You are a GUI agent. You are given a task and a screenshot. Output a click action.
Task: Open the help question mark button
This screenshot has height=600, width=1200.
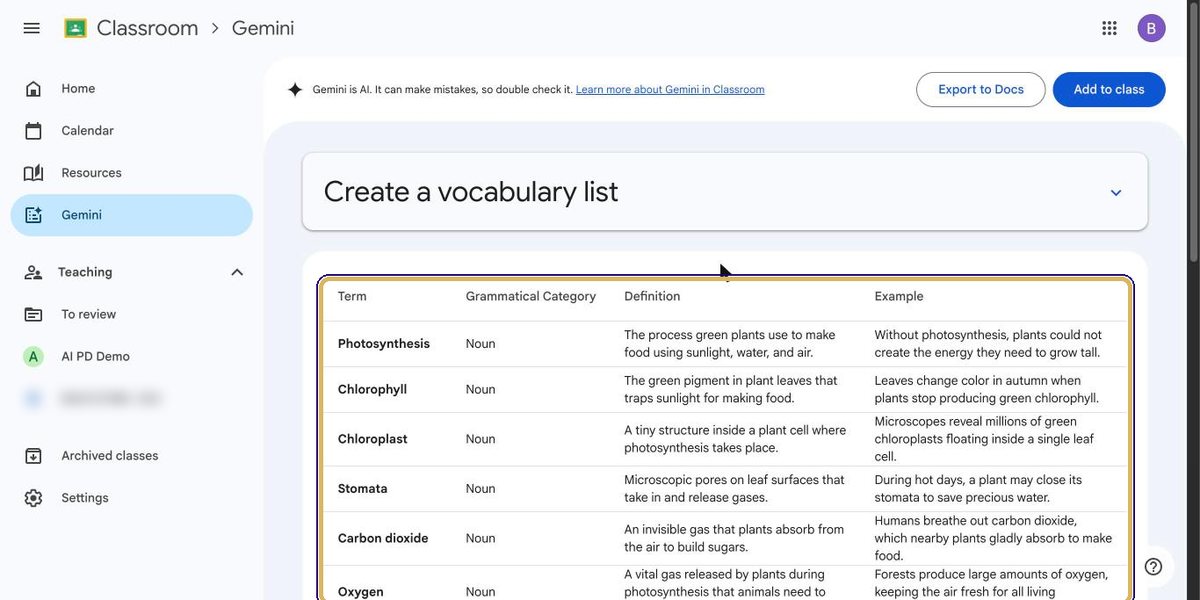[x=1153, y=567]
